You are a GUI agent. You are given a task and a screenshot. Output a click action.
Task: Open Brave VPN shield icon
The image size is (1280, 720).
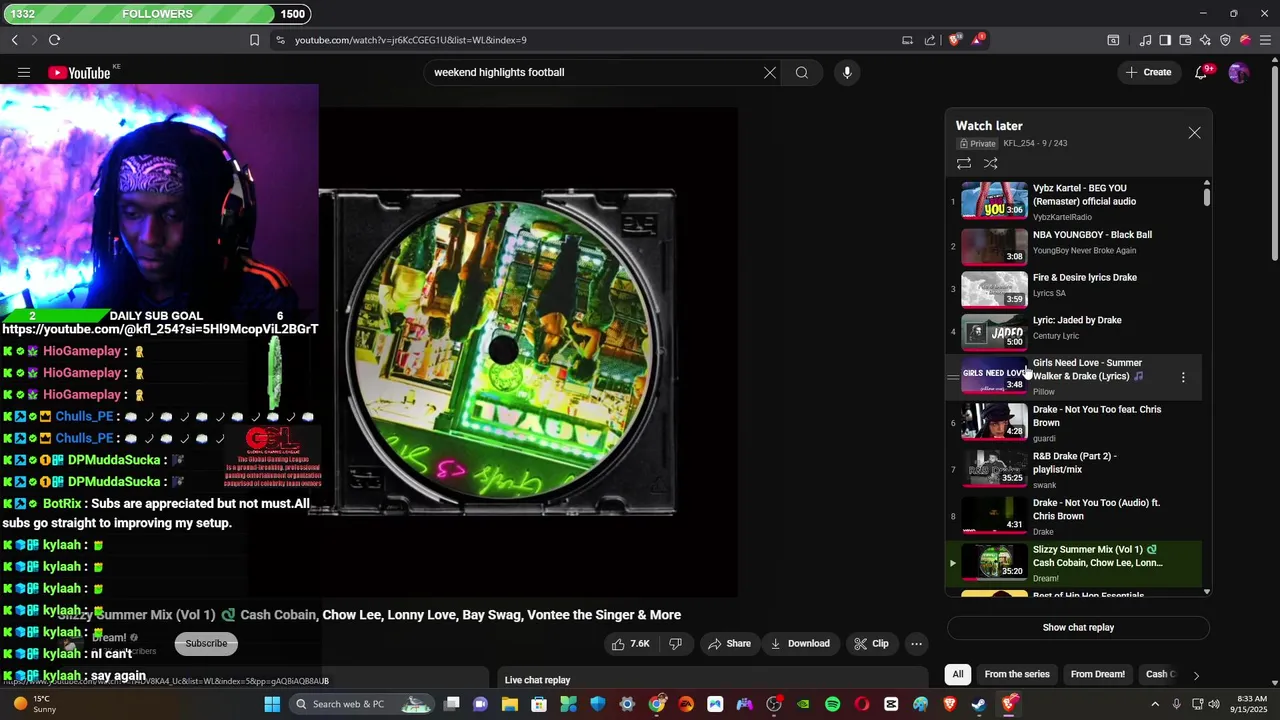click(x=1225, y=40)
